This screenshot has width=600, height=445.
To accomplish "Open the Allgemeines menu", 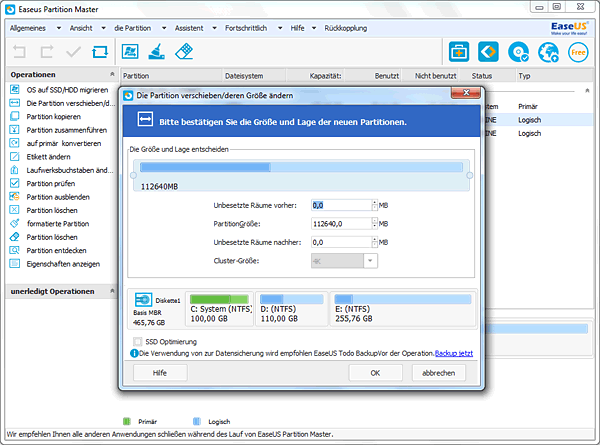I will click(28, 28).
